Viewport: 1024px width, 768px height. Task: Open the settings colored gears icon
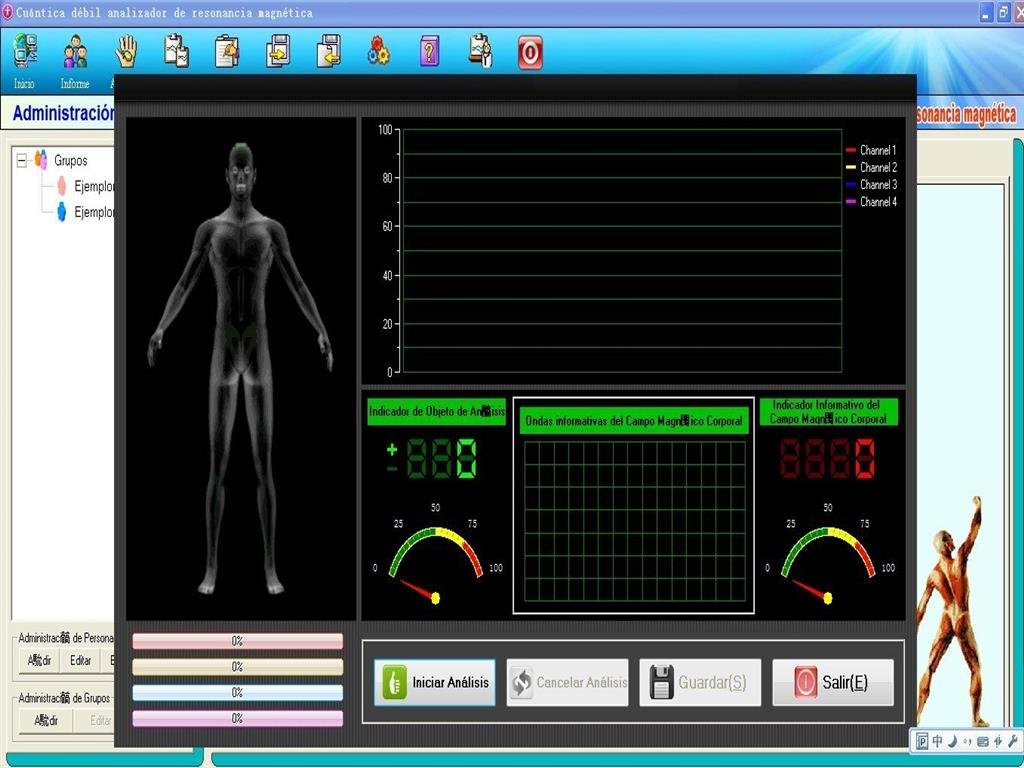pos(379,51)
